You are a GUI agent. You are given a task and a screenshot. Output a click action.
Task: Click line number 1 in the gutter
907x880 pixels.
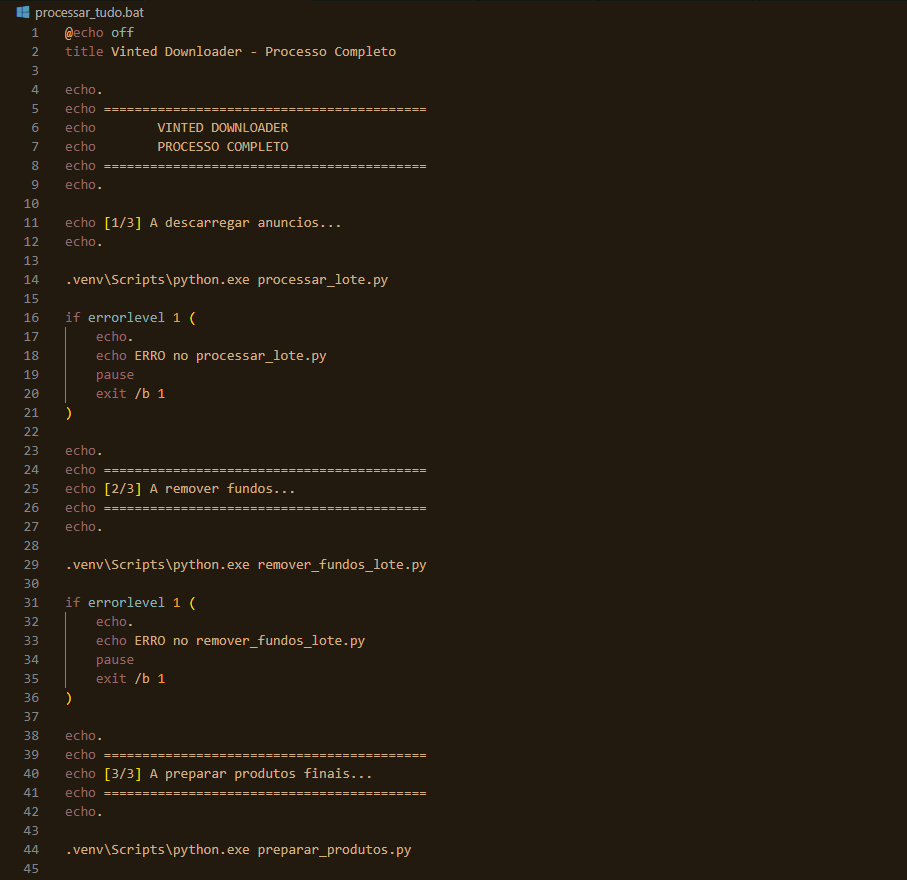click(x=35, y=33)
